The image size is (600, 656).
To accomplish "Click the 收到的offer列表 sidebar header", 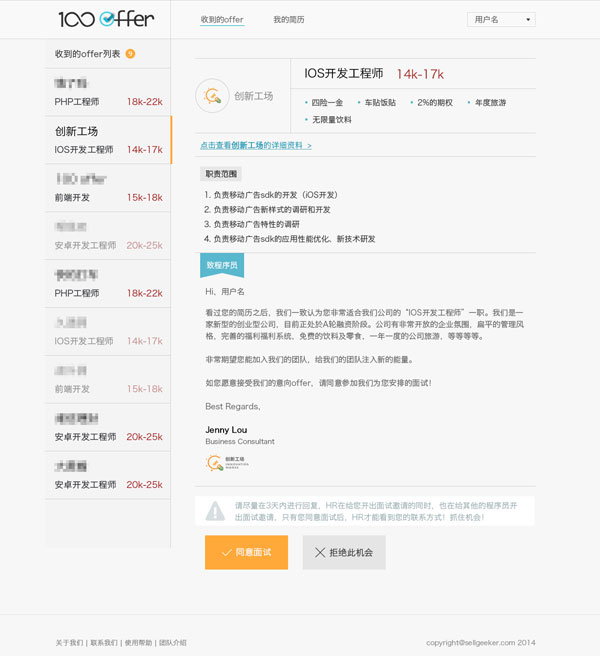I will (x=87, y=54).
